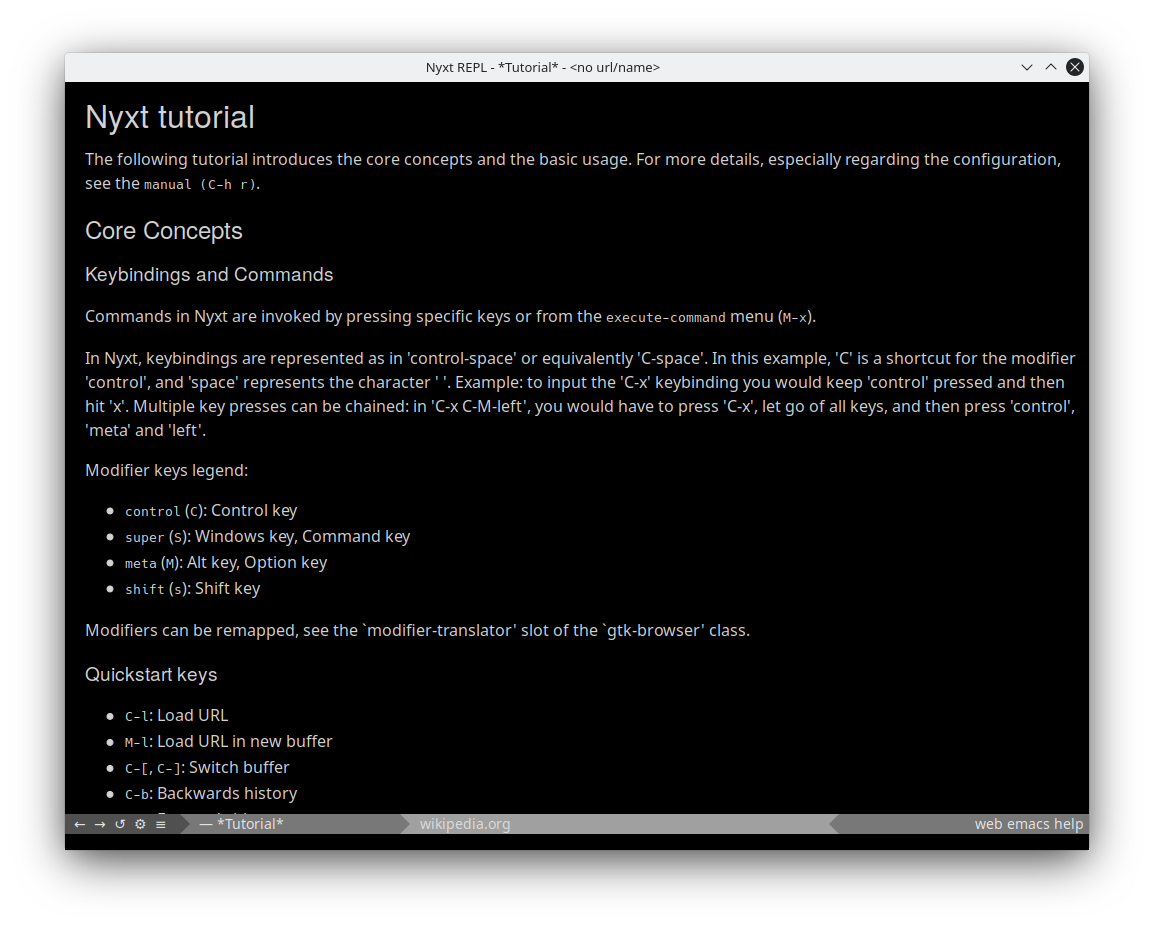1154x927 pixels.
Task: Click the 'M-x' keybinding text
Action: pos(795,318)
